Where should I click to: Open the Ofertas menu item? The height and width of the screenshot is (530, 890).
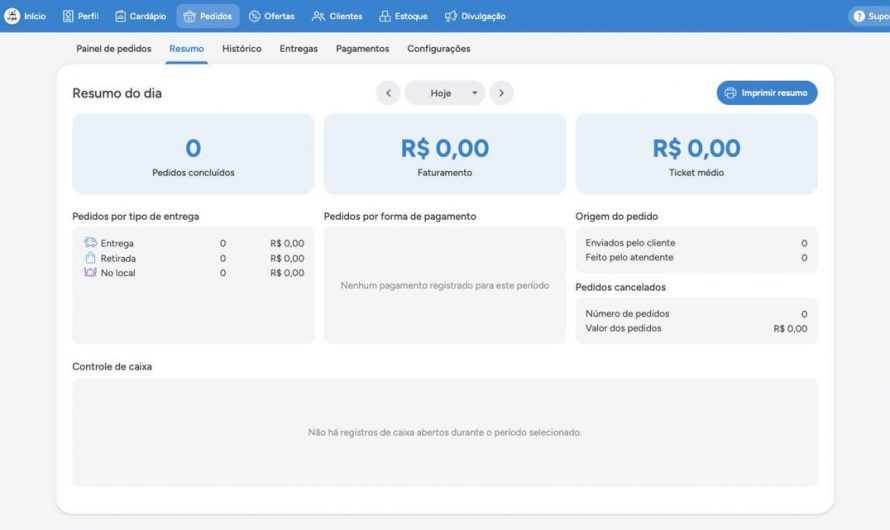pyautogui.click(x=272, y=16)
